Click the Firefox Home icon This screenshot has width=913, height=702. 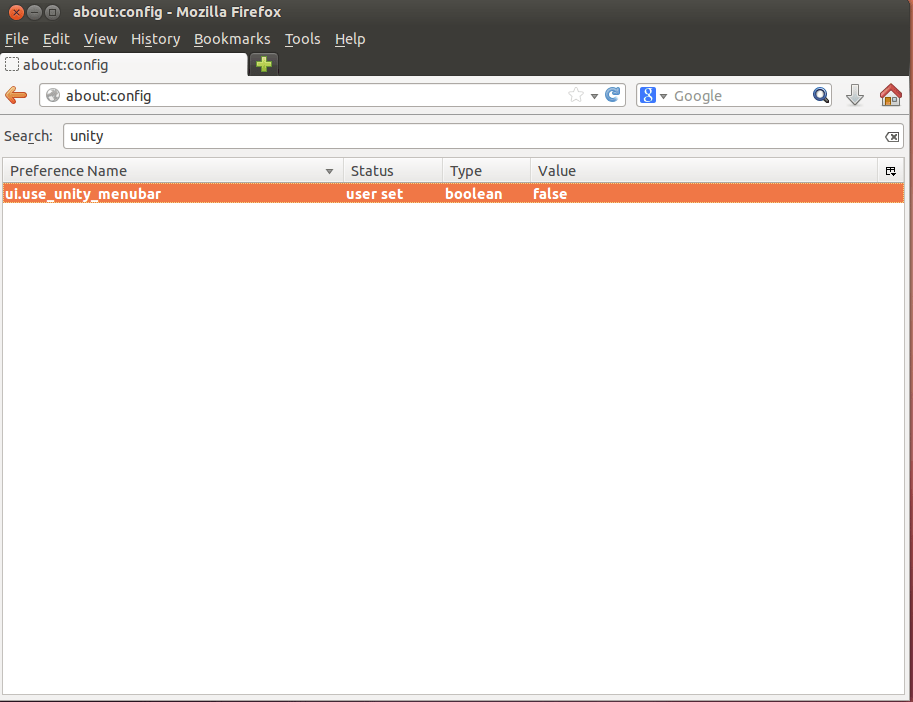[x=889, y=95]
